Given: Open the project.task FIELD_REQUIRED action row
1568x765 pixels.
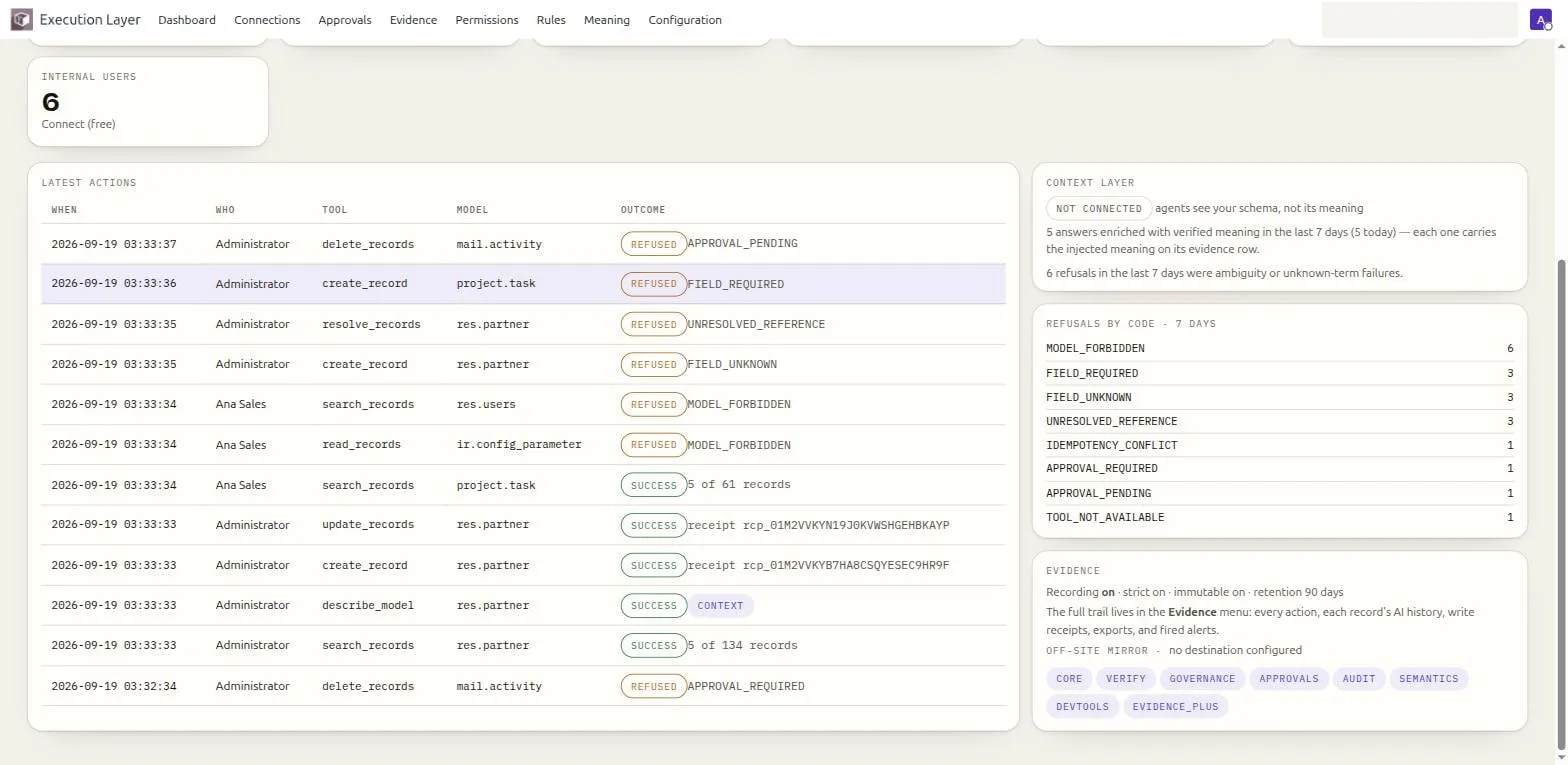Looking at the screenshot, I should pos(523,284).
